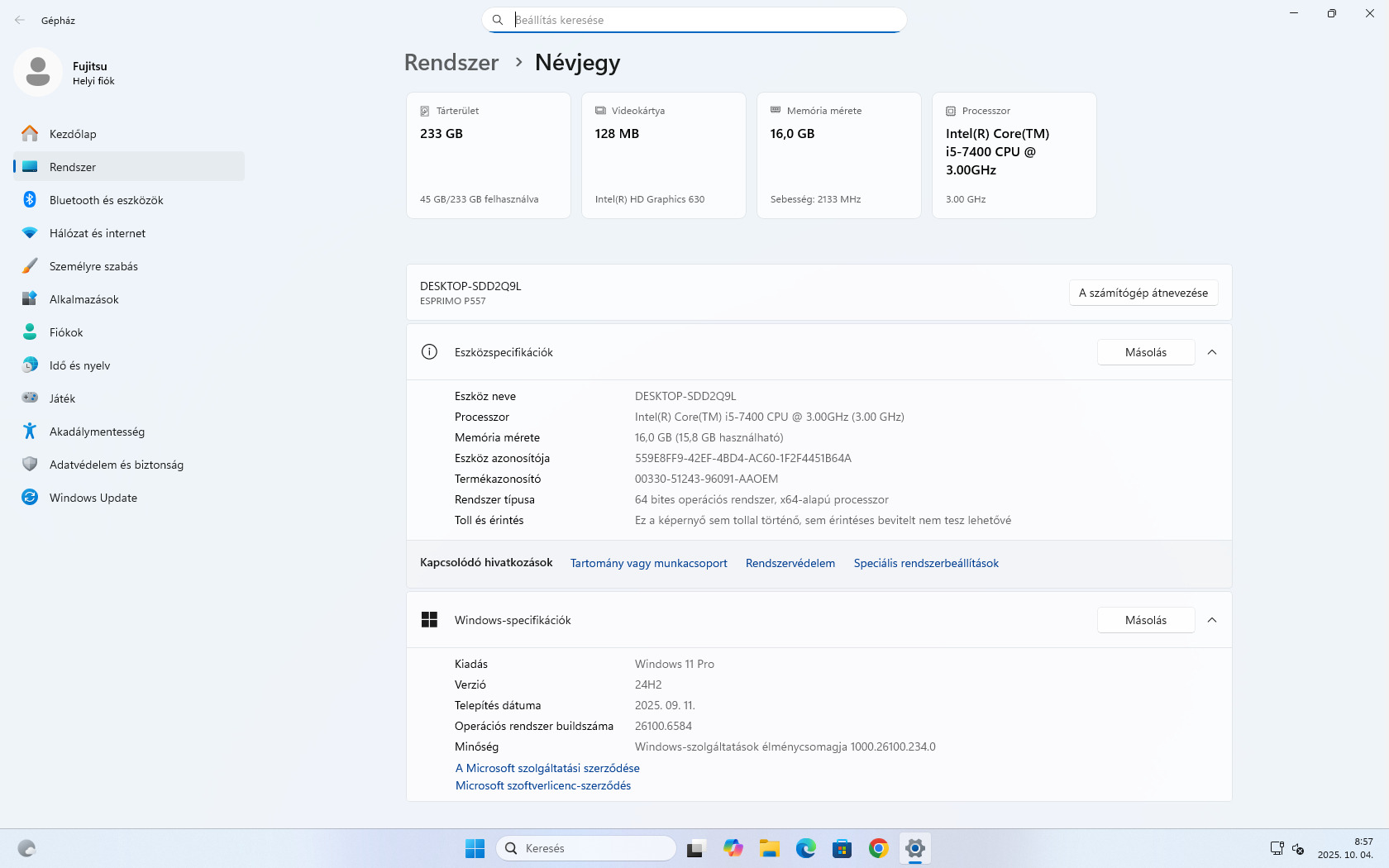Open the Alkalmazások section
Image resolution: width=1389 pixels, height=868 pixels.
point(129,299)
